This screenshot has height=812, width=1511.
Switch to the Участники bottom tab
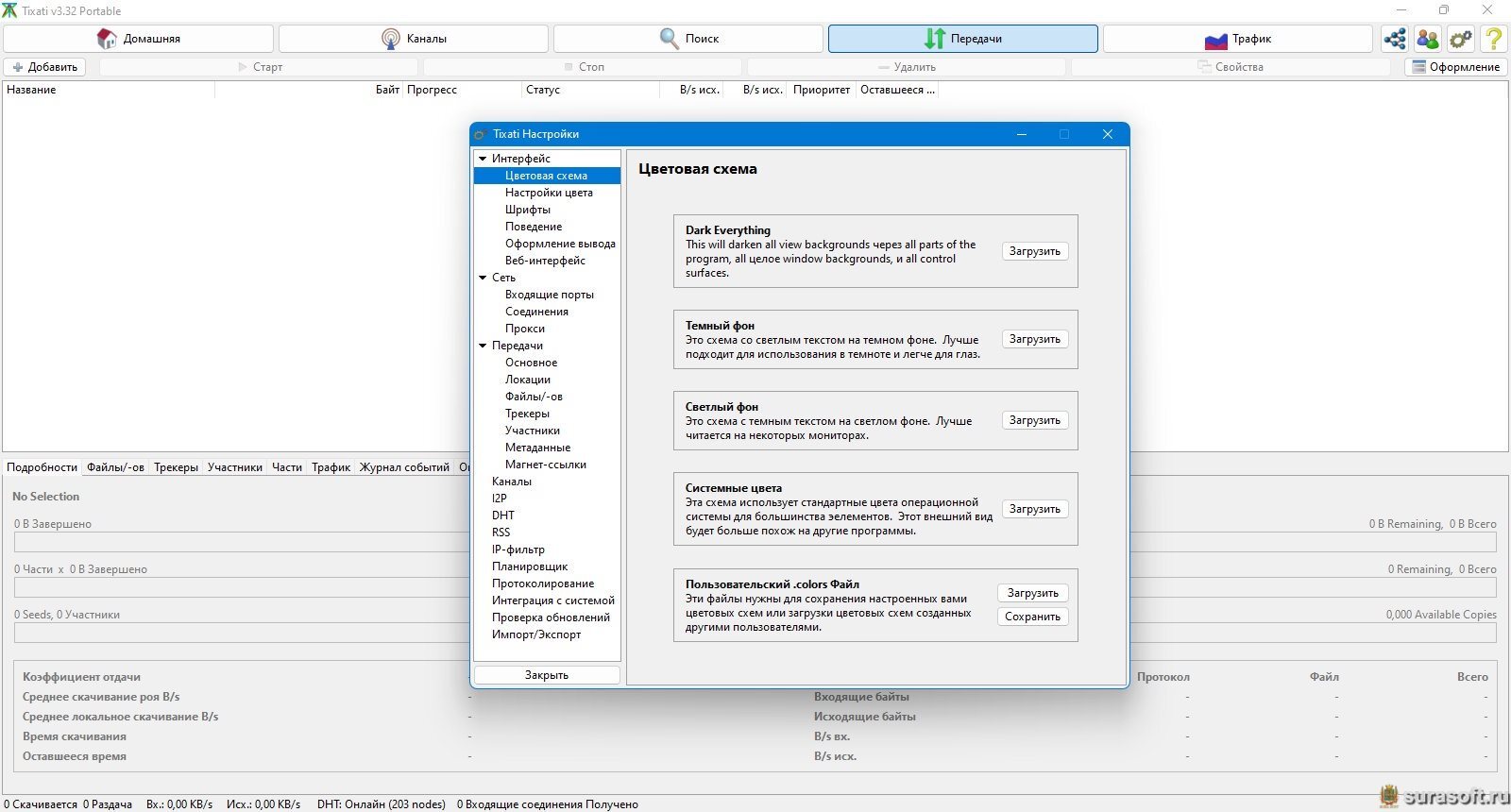235,467
